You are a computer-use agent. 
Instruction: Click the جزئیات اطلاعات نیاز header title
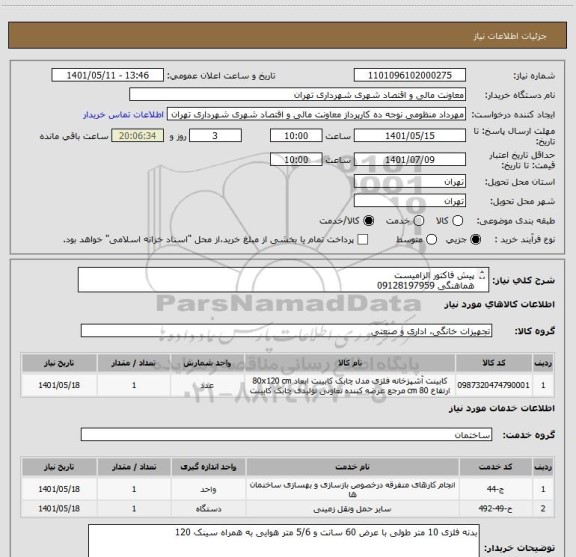510,36
